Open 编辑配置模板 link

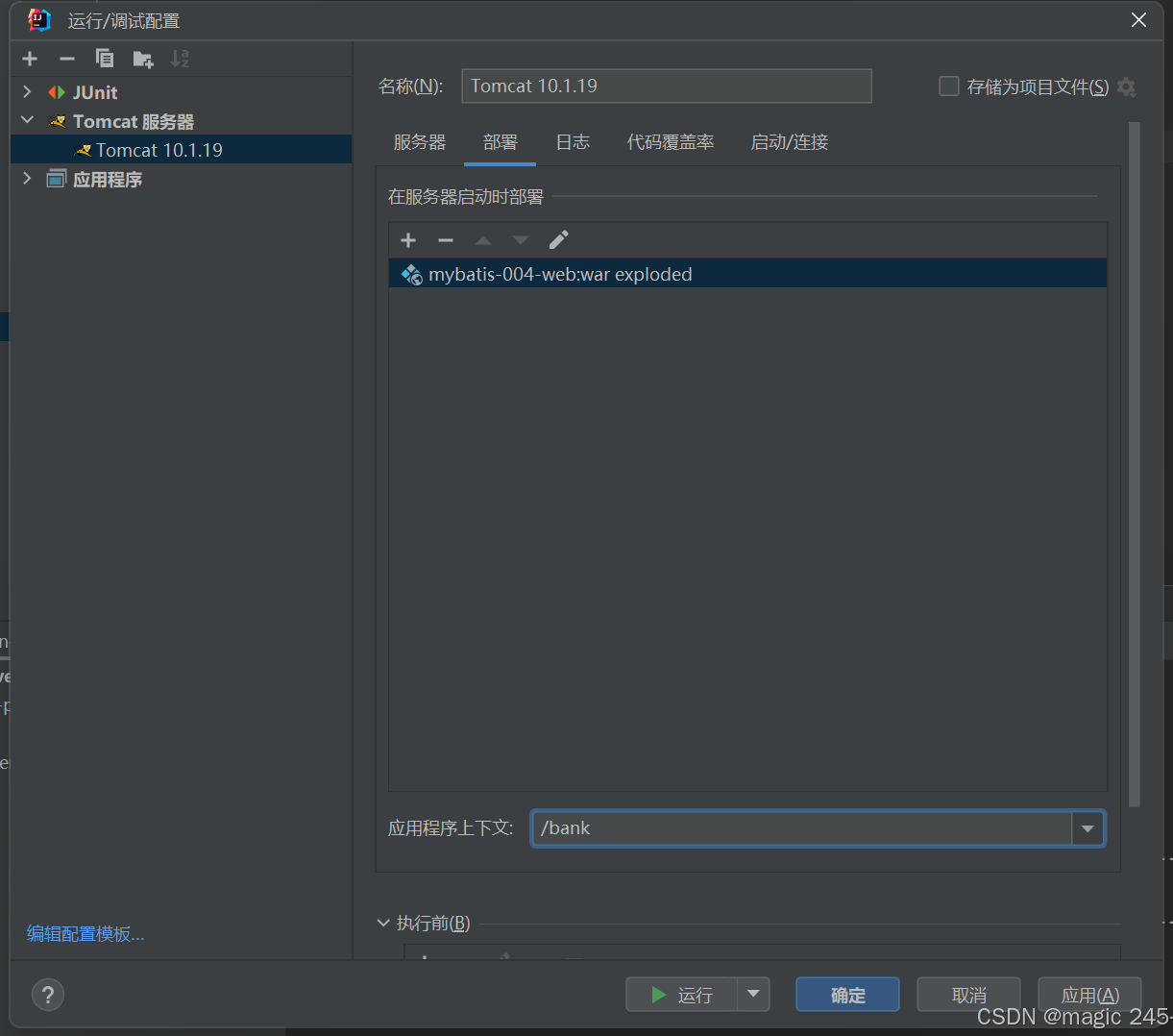(x=86, y=934)
